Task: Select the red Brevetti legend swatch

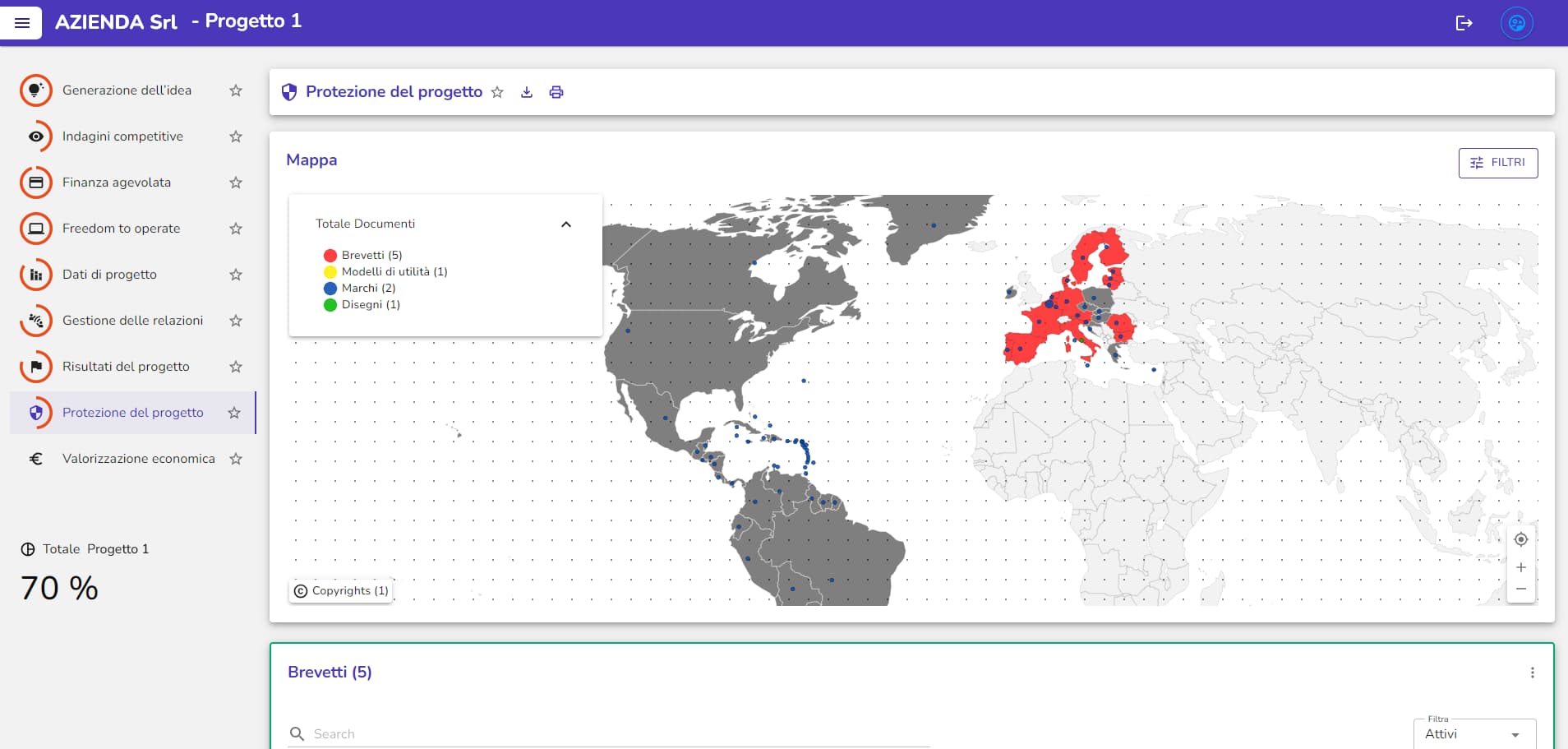Action: [x=330, y=256]
